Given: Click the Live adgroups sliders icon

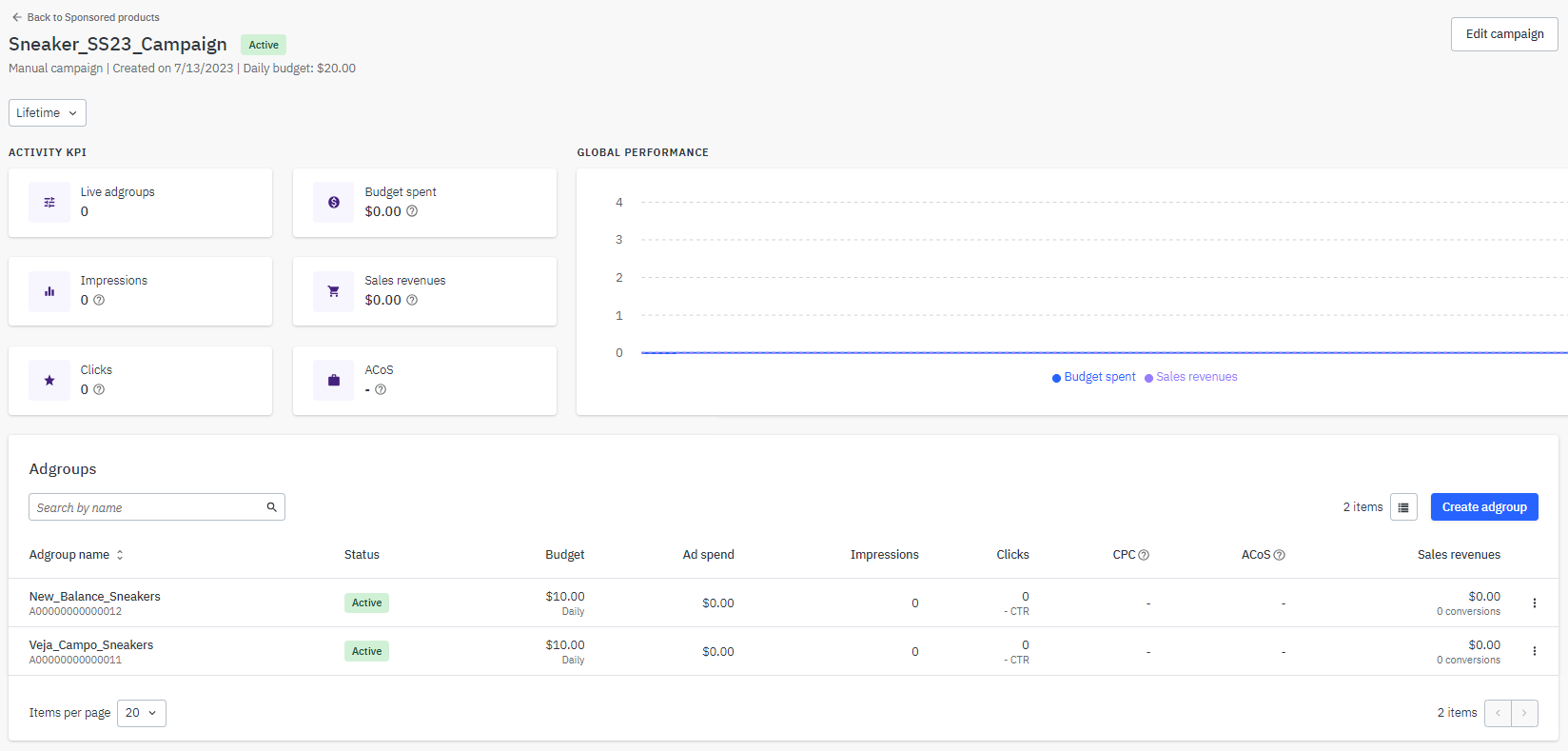Looking at the screenshot, I should coord(49,203).
